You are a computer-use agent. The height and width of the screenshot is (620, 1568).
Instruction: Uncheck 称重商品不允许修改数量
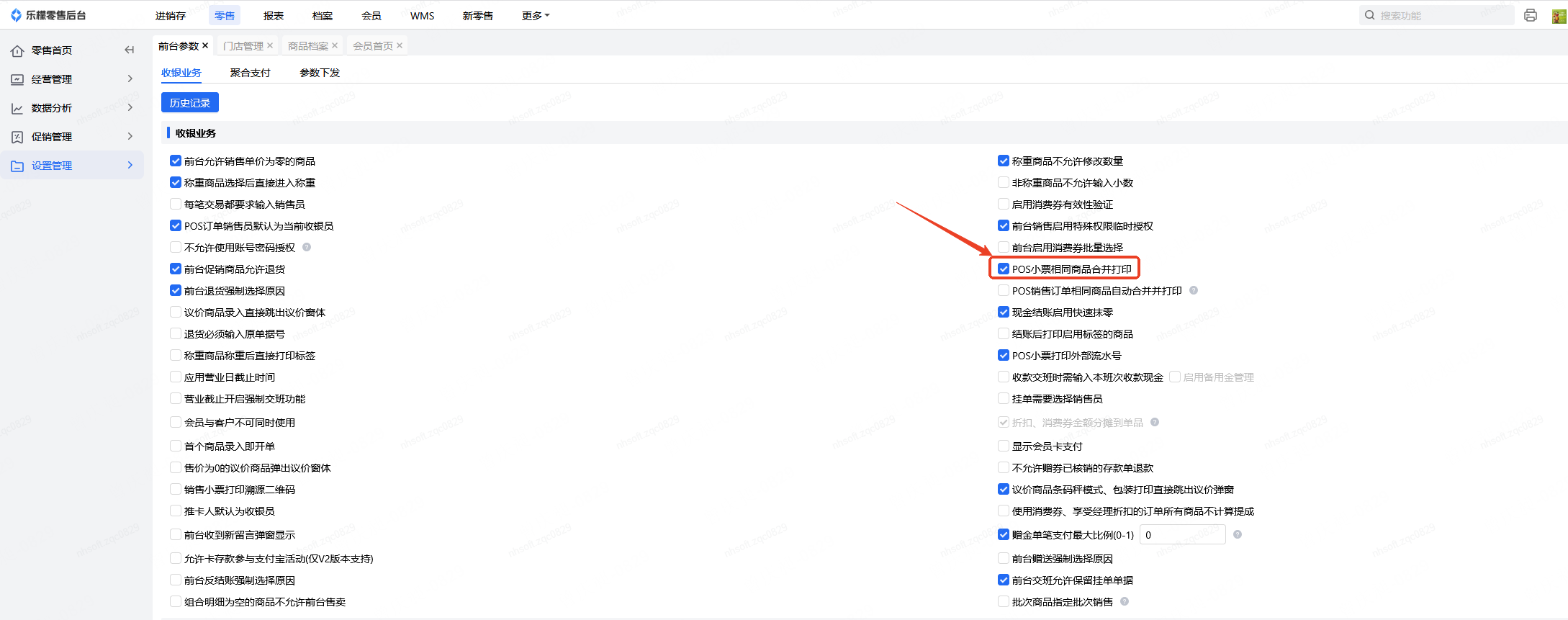click(1004, 161)
